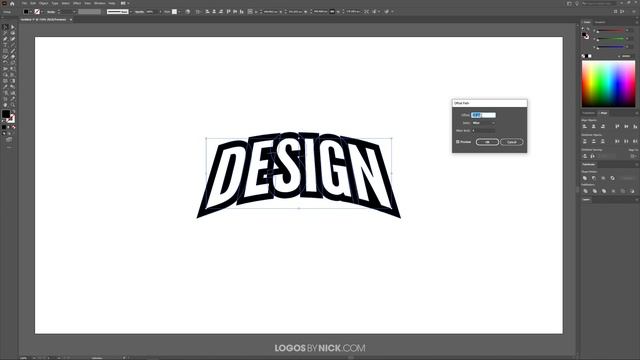The height and width of the screenshot is (360, 640).
Task: Click Horizontal Distribute Right in Align panel
Action: 635,141
